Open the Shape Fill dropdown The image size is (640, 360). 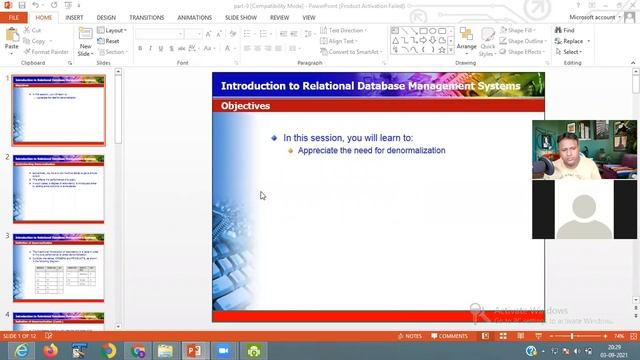tap(517, 30)
